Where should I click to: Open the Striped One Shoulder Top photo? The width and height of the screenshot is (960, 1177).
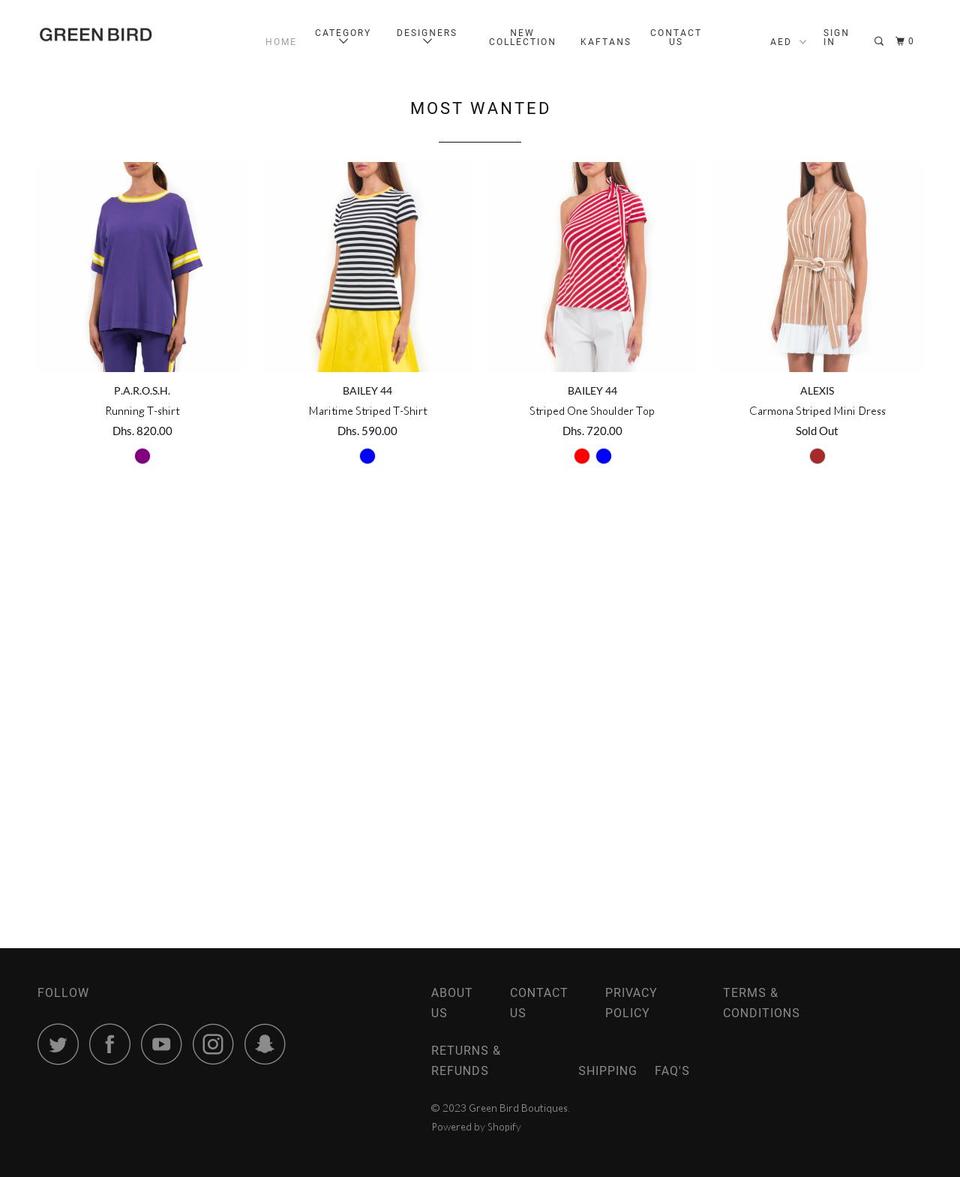(592, 266)
